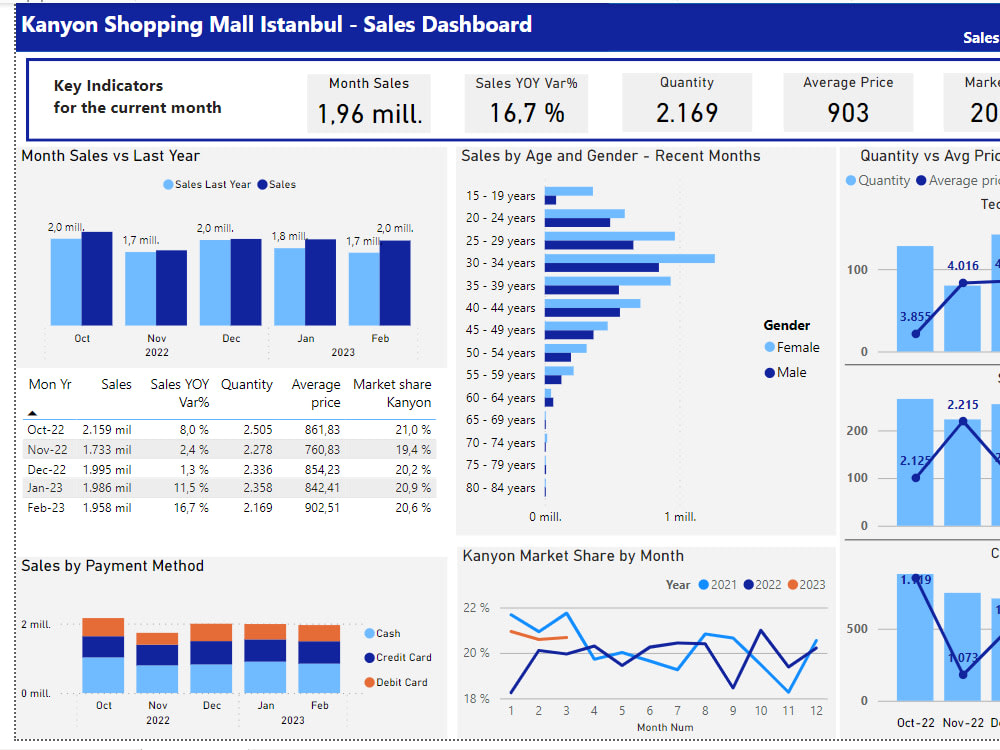Click the Debit Card legend dot
Viewport: 1000px width, 750px height.
369,682
